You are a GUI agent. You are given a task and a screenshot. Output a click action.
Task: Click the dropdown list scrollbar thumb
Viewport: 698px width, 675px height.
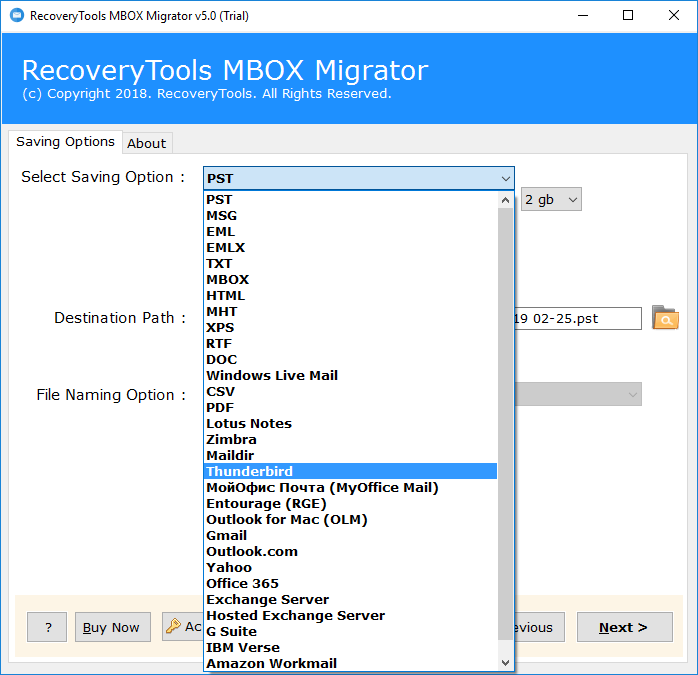[x=505, y=424]
